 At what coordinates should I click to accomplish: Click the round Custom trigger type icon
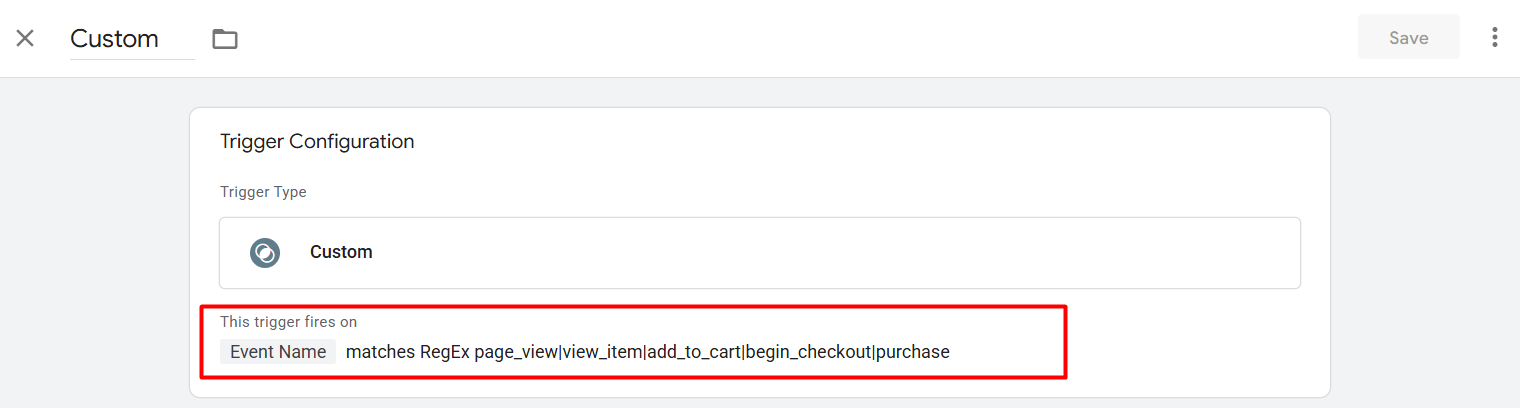pos(265,252)
